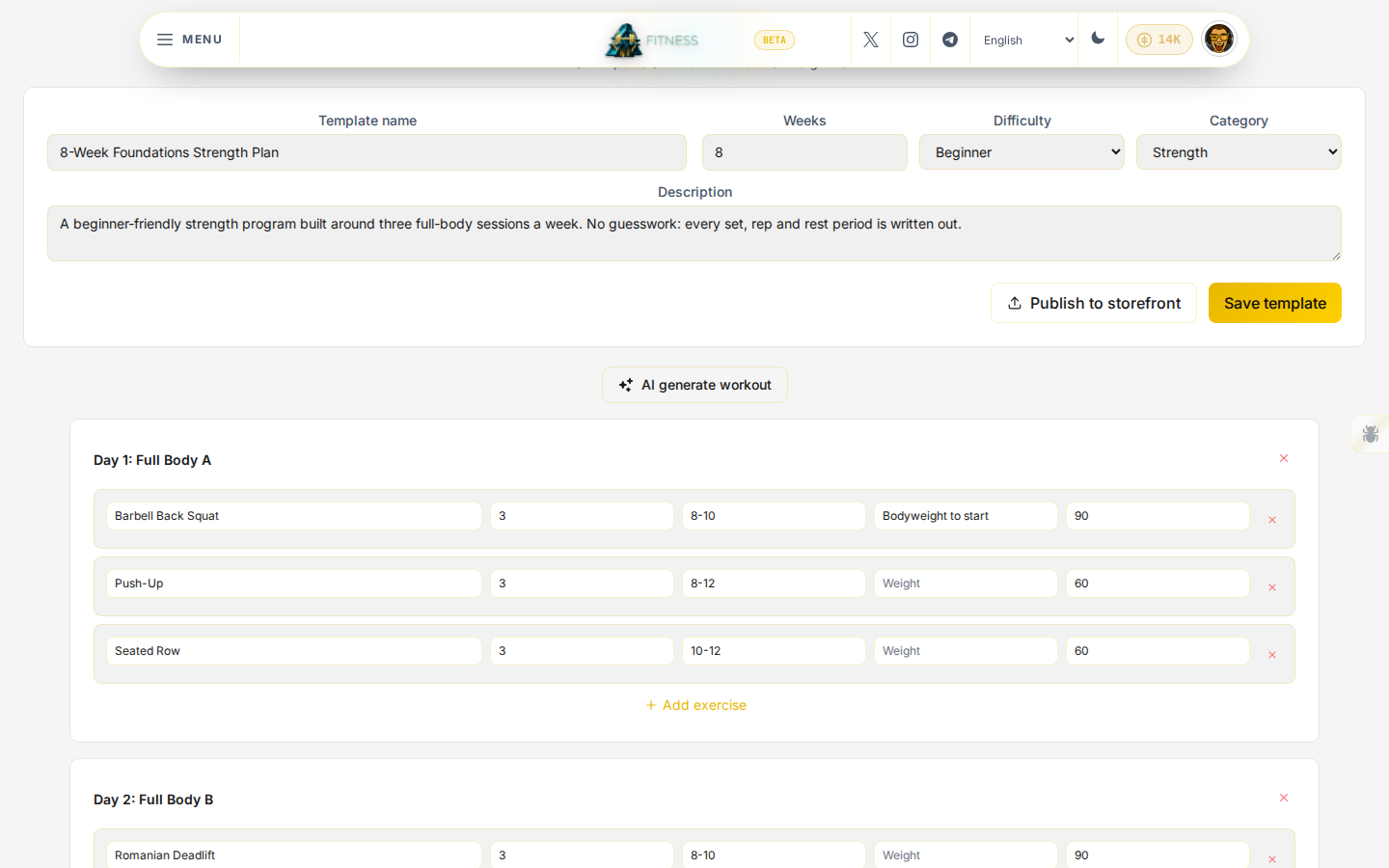The width and height of the screenshot is (1389, 868).
Task: Click AI generate workout button
Action: [694, 385]
